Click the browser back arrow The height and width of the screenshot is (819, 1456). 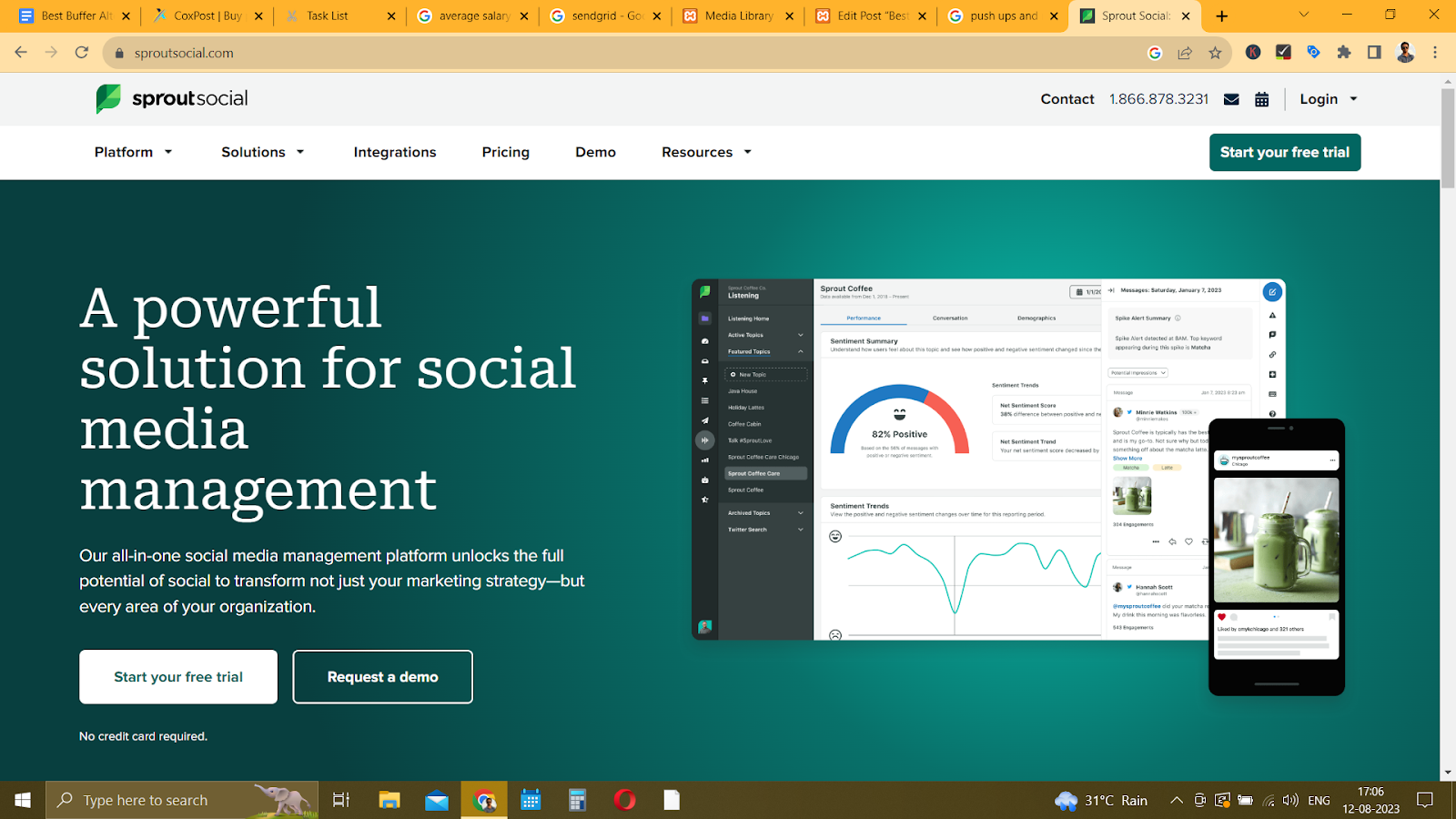(x=21, y=53)
